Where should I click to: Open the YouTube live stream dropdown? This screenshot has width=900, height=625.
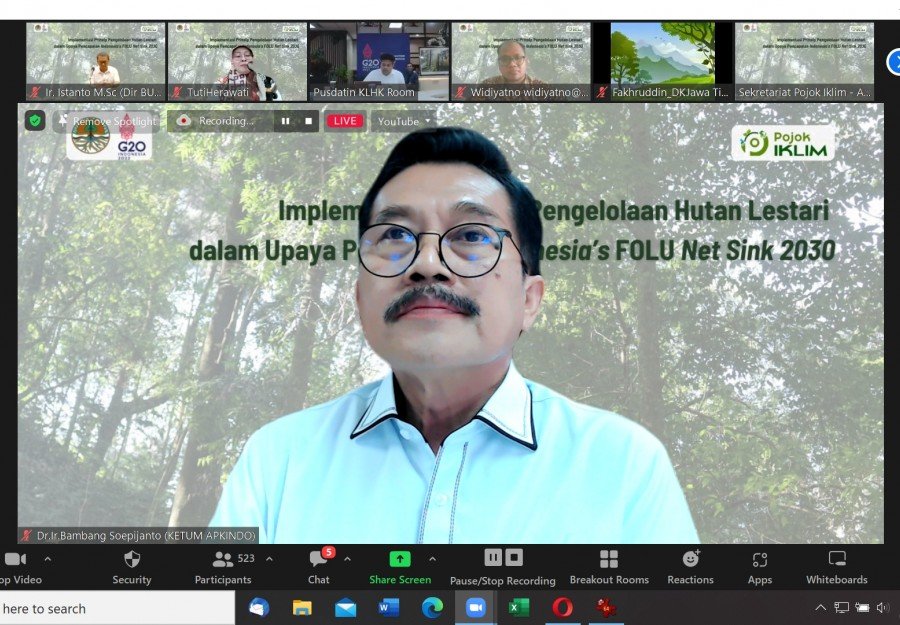tap(404, 121)
